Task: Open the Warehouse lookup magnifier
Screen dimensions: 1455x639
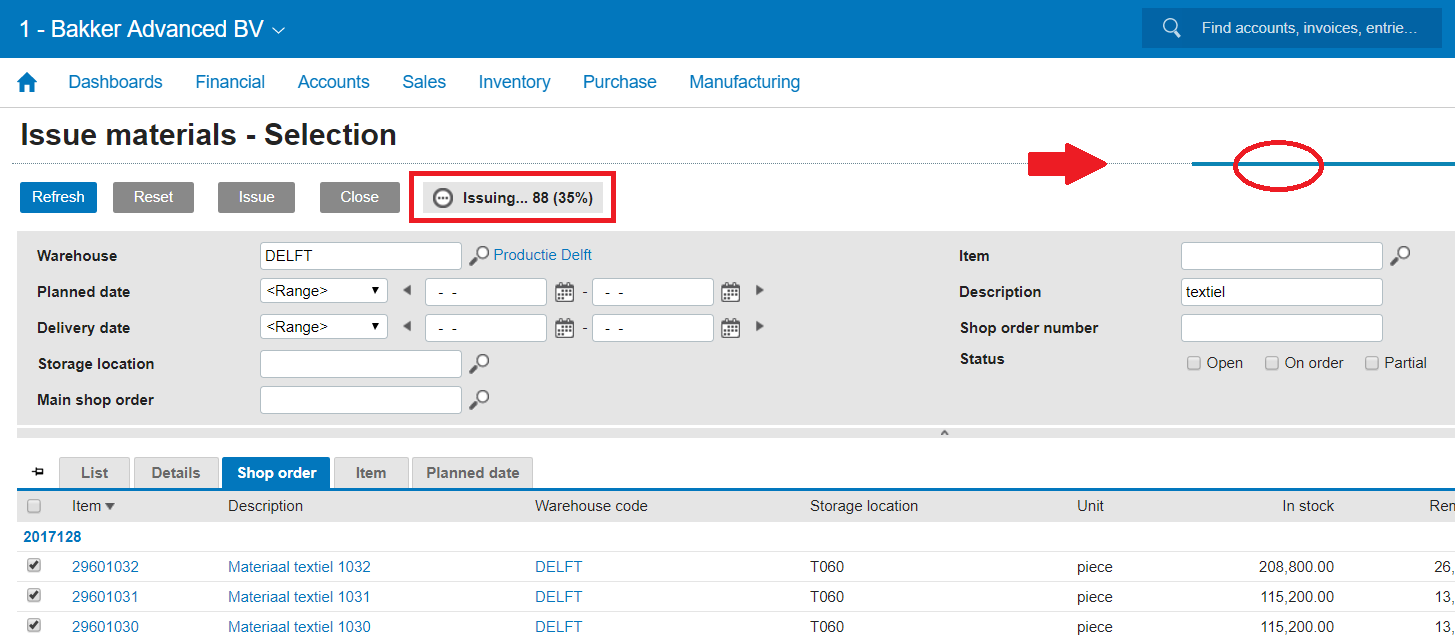Action: tap(480, 256)
